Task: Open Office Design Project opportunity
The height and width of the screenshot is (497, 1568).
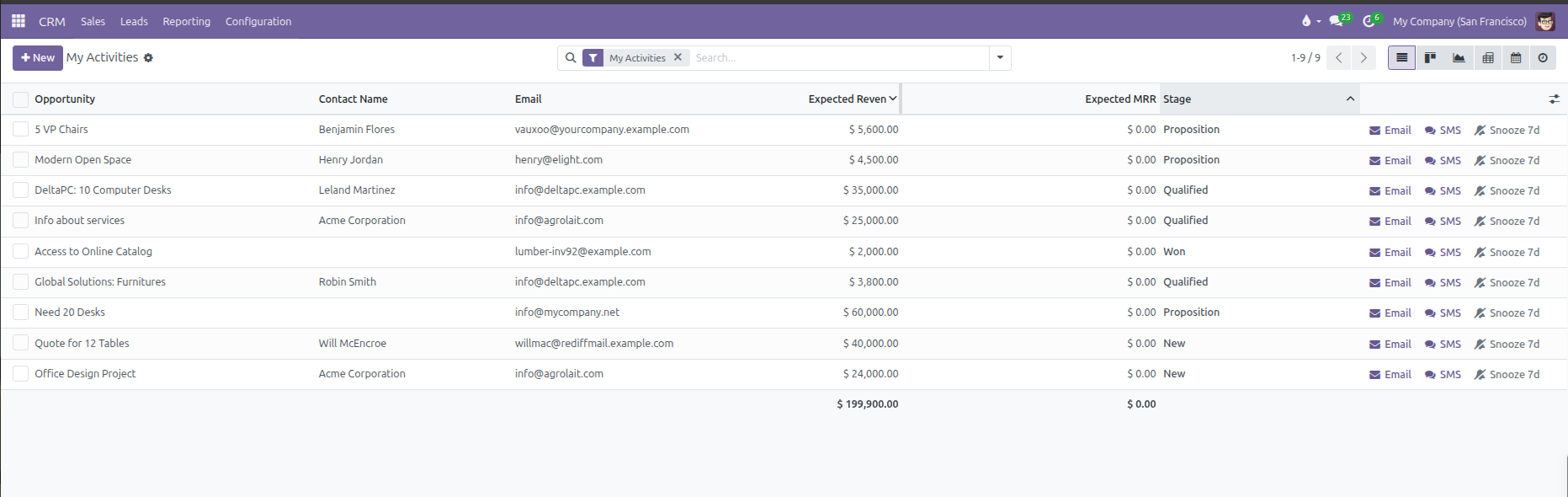Action: click(85, 374)
